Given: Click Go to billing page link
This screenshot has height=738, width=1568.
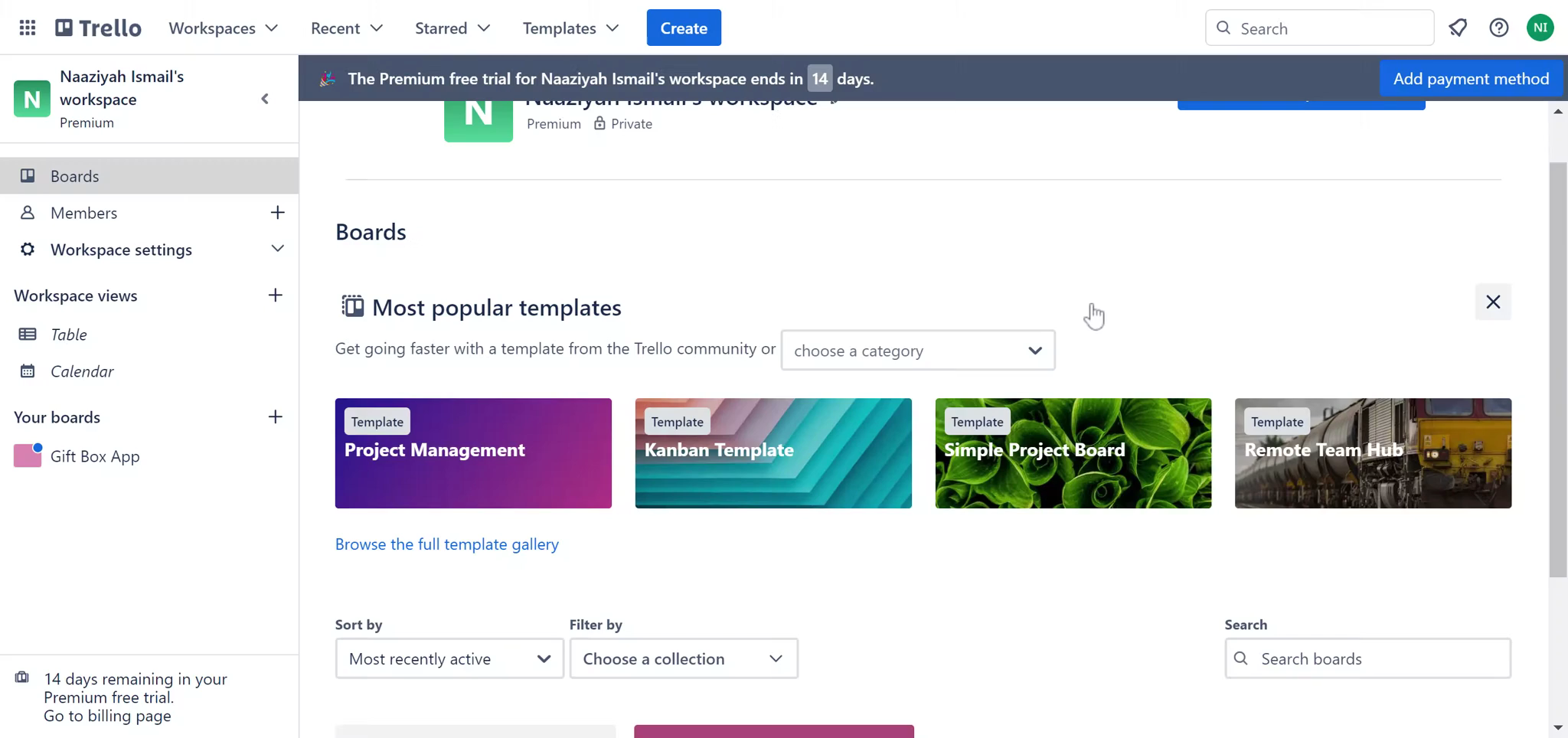Looking at the screenshot, I should point(107,716).
